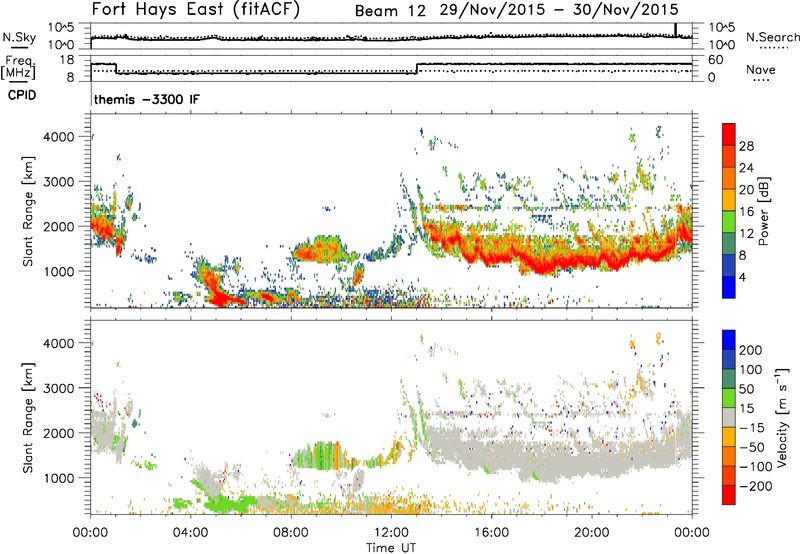This screenshot has width=800, height=554.
Task: Click the '04:00' time tick label
Action: (190, 533)
